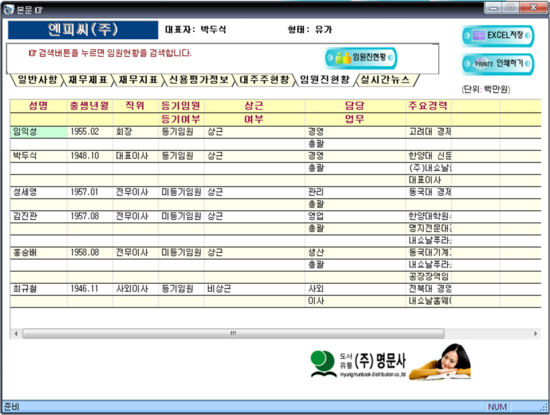Click the 엔피씨(주) company name banner
550x415 pixels.
[83, 30]
